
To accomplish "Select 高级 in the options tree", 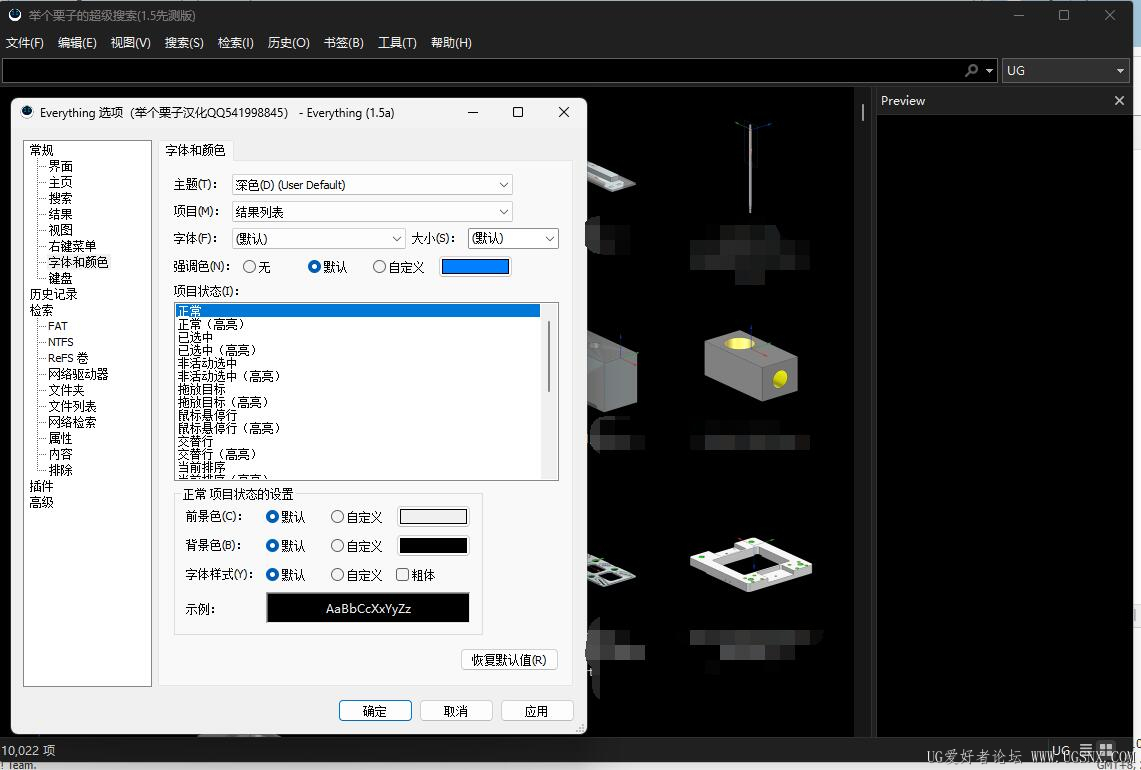I will click(41, 502).
